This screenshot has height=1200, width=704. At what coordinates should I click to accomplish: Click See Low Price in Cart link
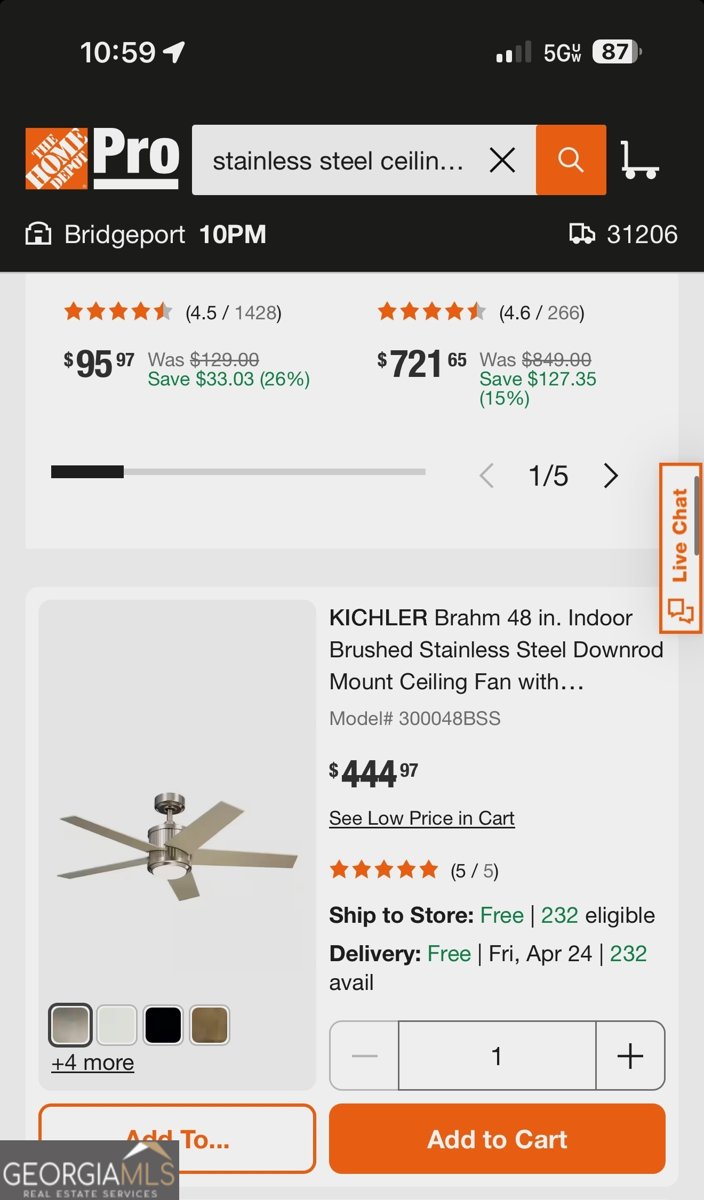click(x=421, y=819)
